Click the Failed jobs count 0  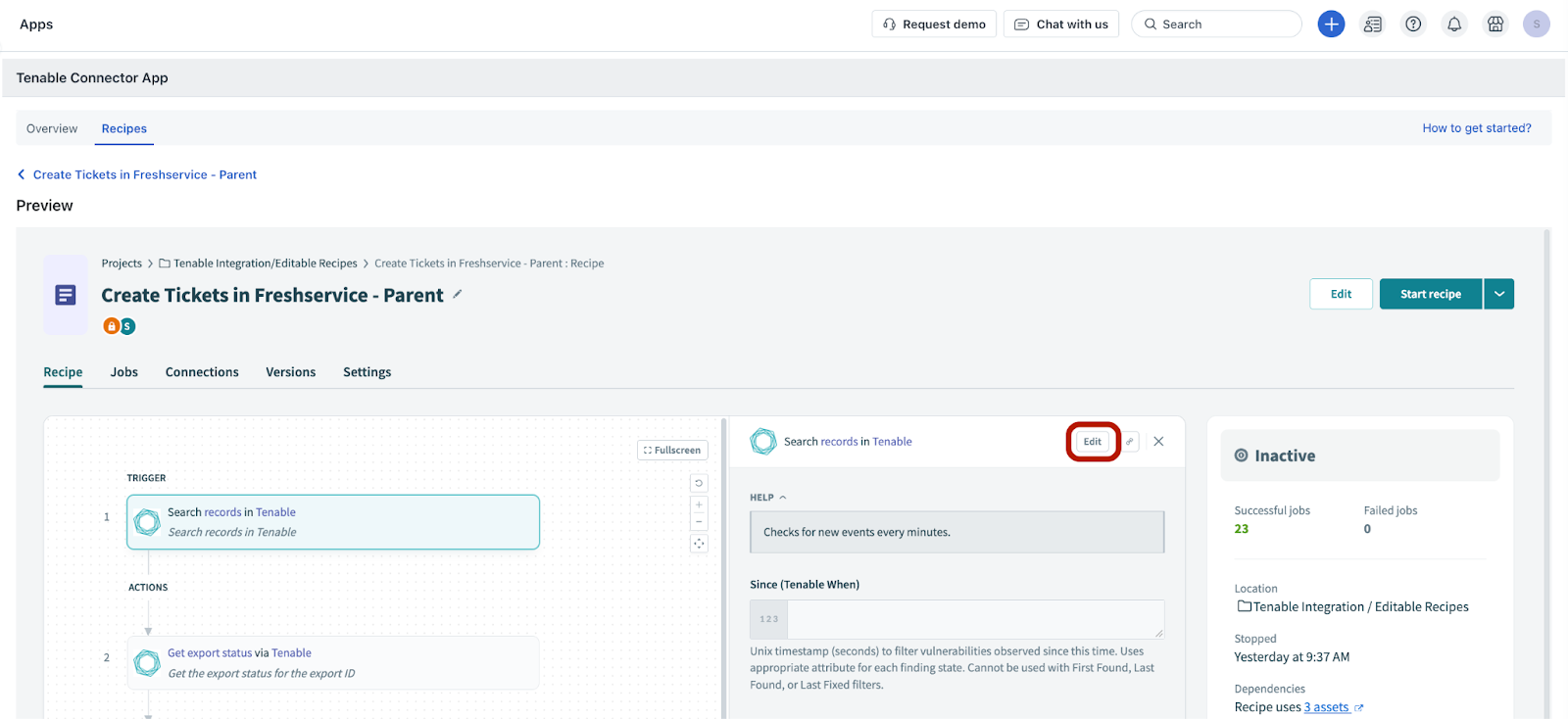click(1367, 529)
